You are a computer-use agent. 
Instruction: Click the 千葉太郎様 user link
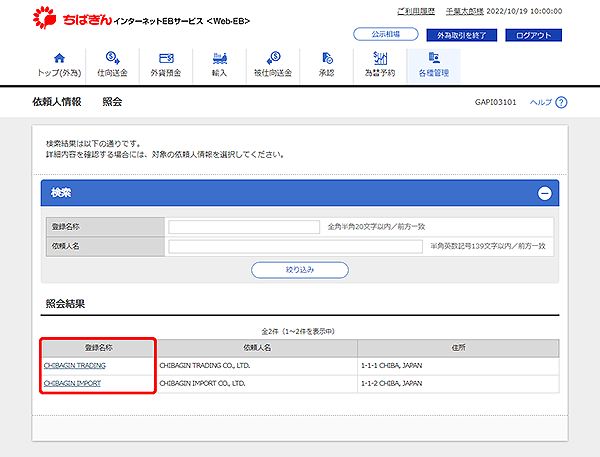pos(465,11)
